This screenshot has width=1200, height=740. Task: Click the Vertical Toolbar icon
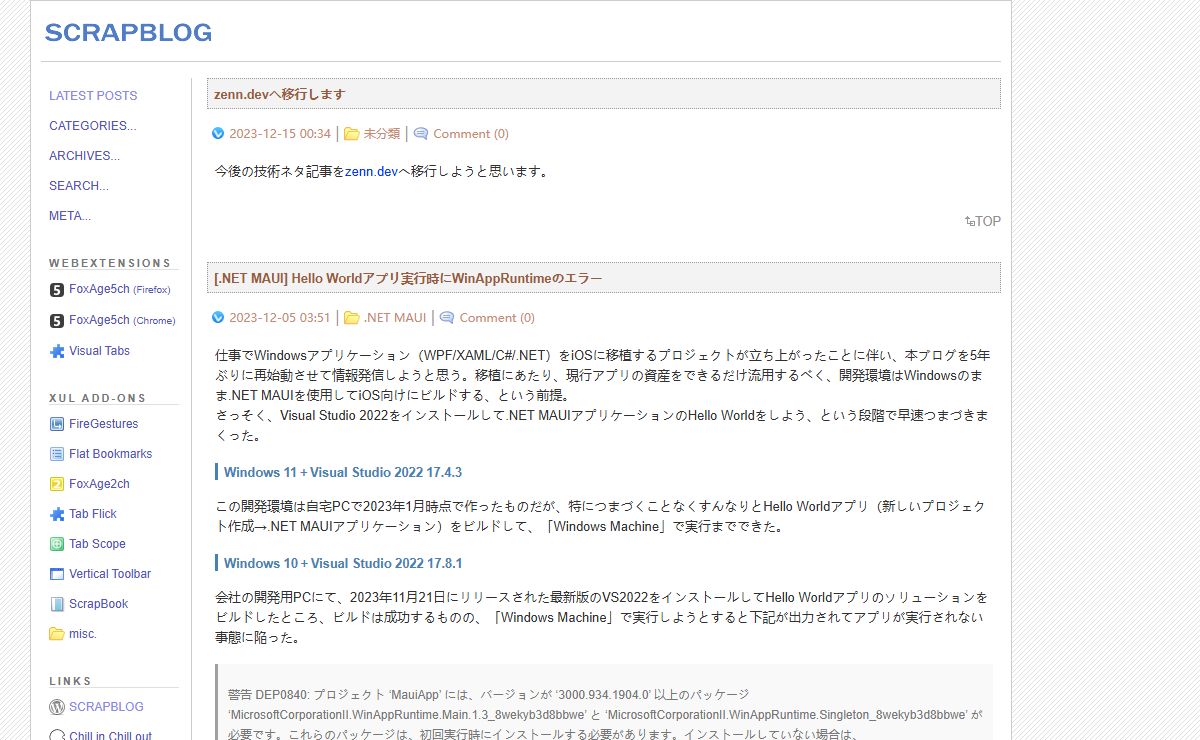(x=57, y=574)
